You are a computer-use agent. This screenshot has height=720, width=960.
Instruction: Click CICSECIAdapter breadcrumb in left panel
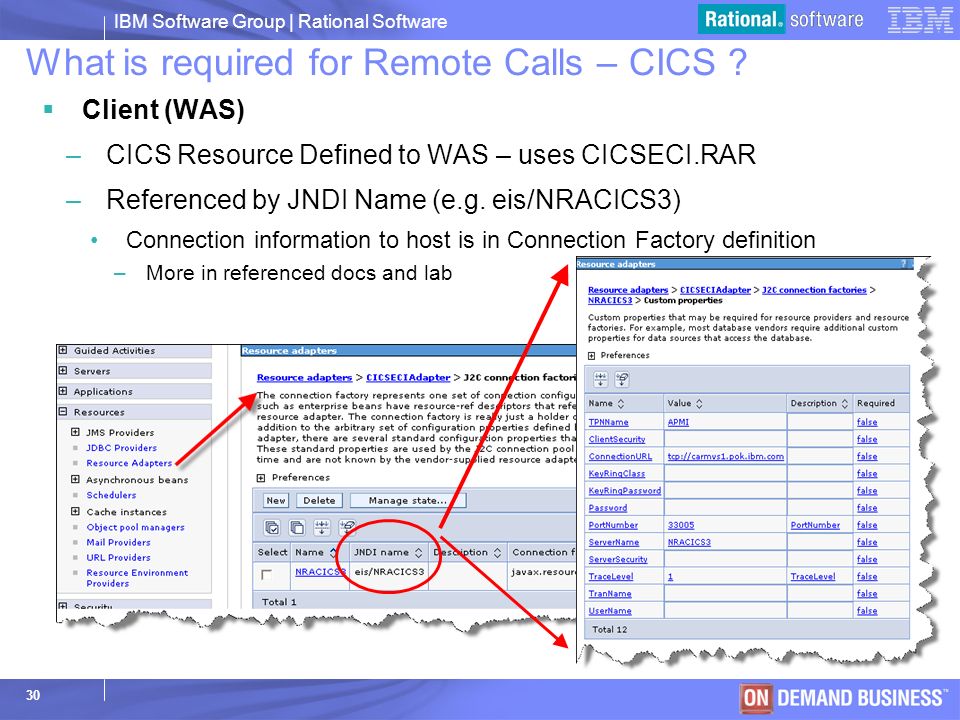pos(408,377)
